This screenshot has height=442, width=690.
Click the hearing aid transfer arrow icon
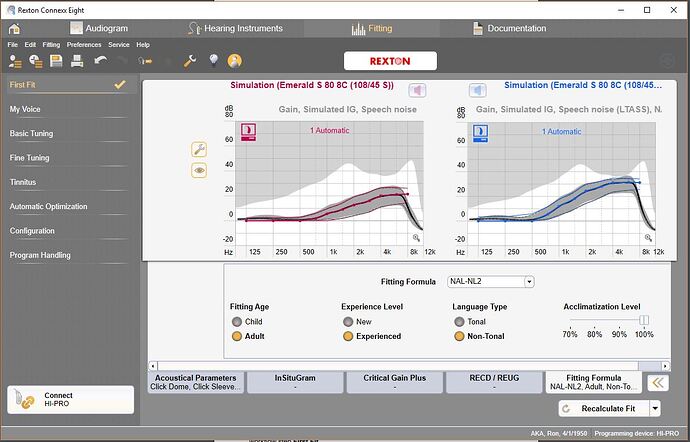point(145,61)
